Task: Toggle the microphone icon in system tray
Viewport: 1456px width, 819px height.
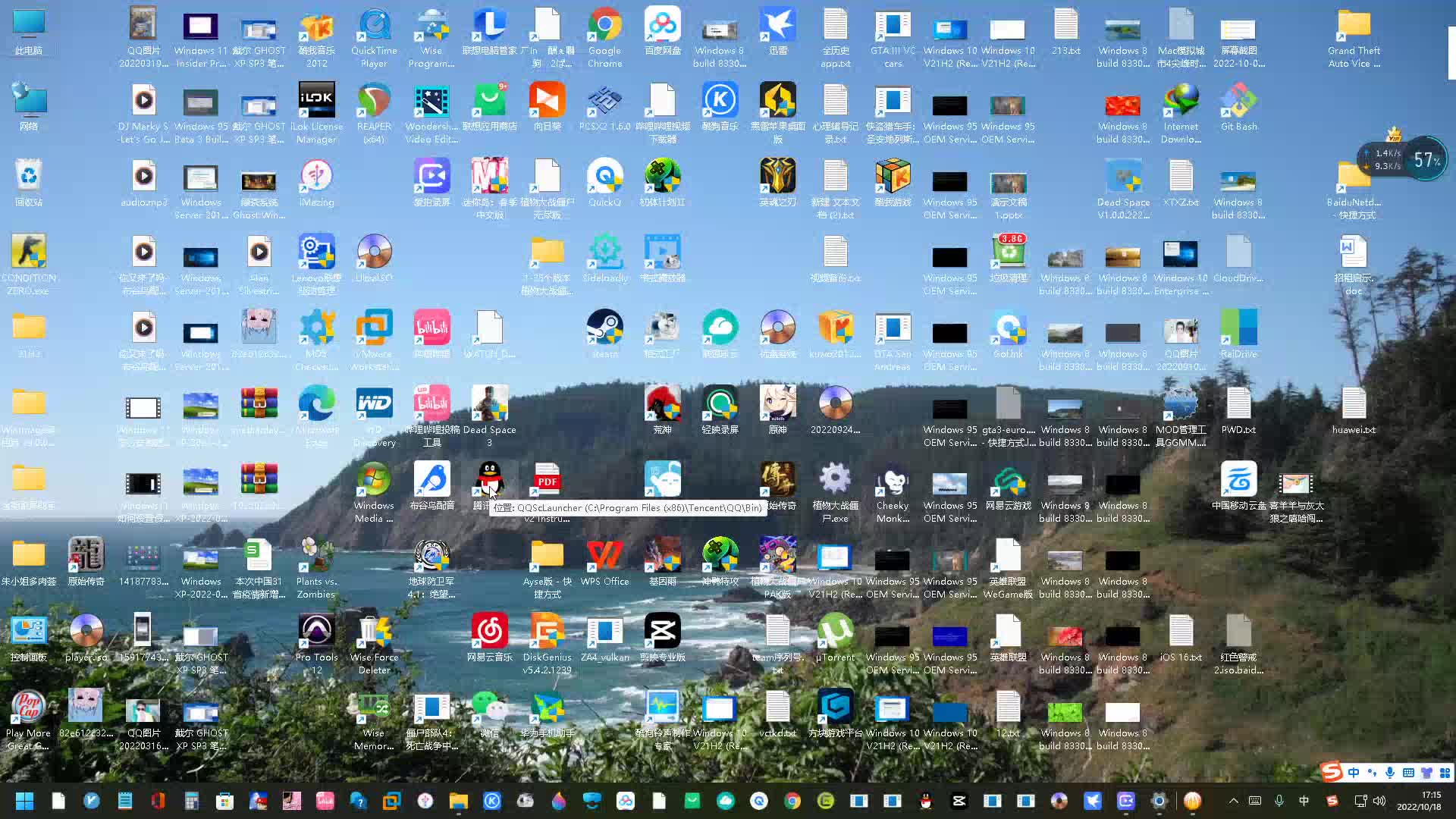Action: pyautogui.click(x=1279, y=801)
